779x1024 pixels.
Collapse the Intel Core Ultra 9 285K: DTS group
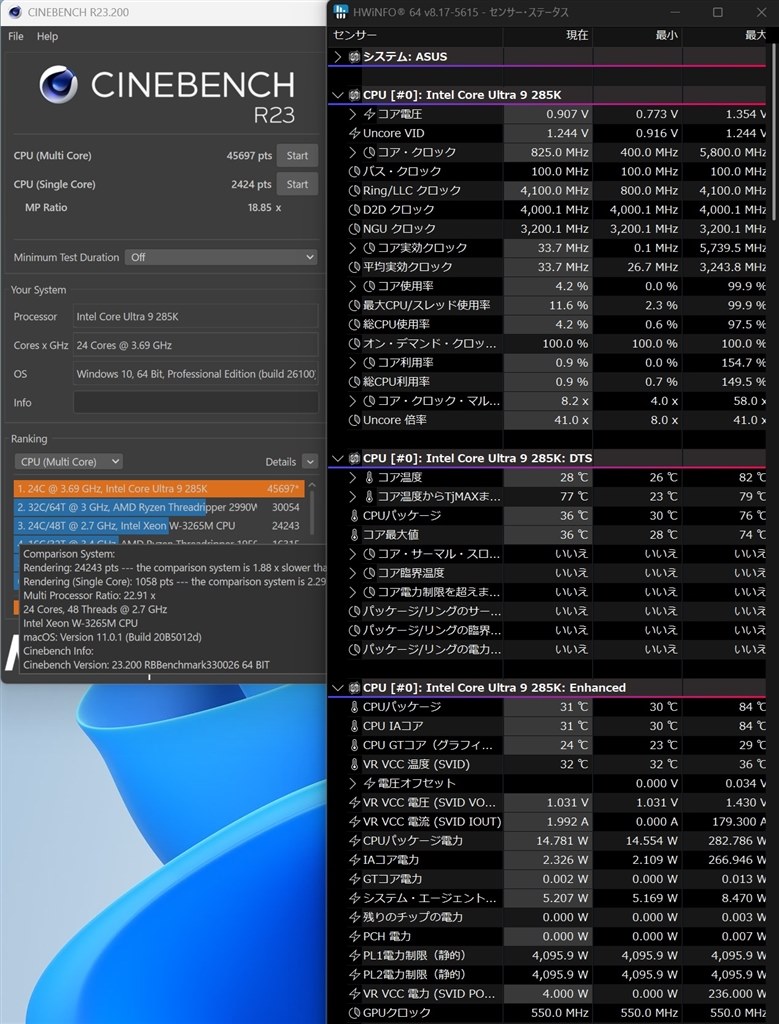pyautogui.click(x=338, y=458)
